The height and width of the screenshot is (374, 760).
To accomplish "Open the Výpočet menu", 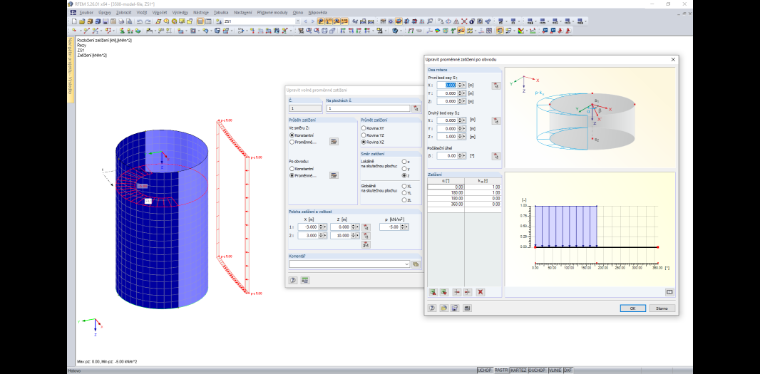I will pyautogui.click(x=158, y=12).
